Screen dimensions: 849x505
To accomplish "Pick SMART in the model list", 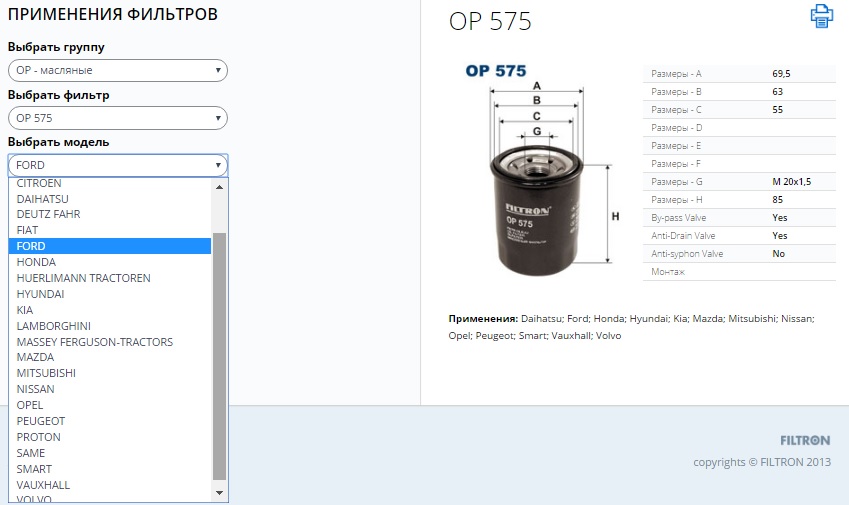I will point(109,469).
